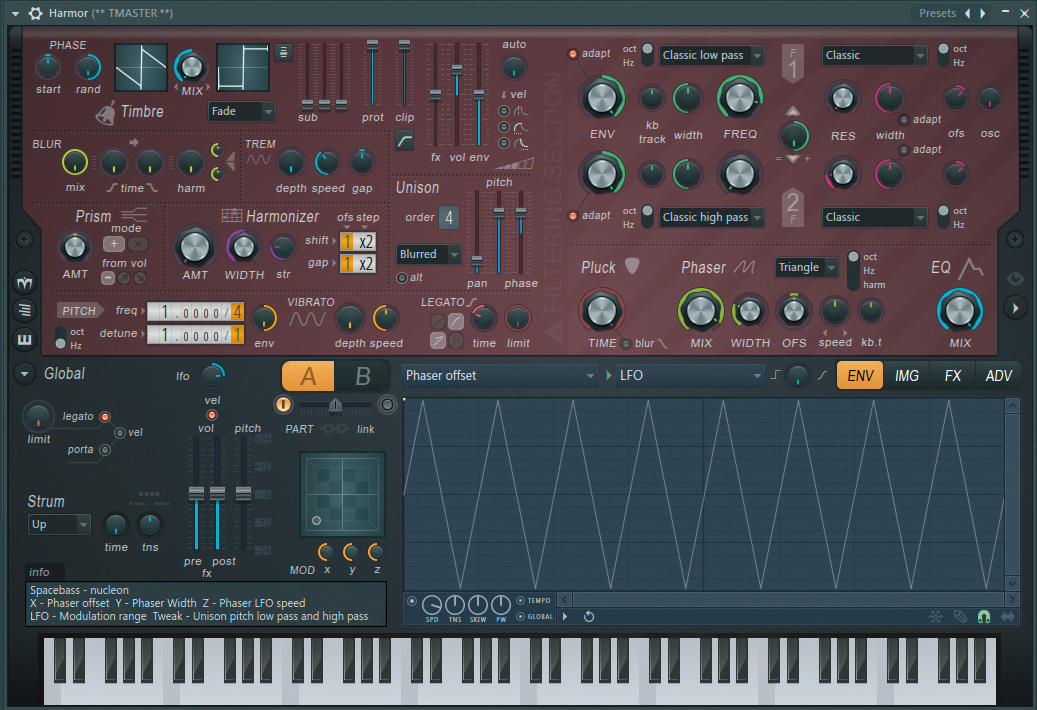Click the slide arrows icon in envelope editor

[x=1008, y=617]
